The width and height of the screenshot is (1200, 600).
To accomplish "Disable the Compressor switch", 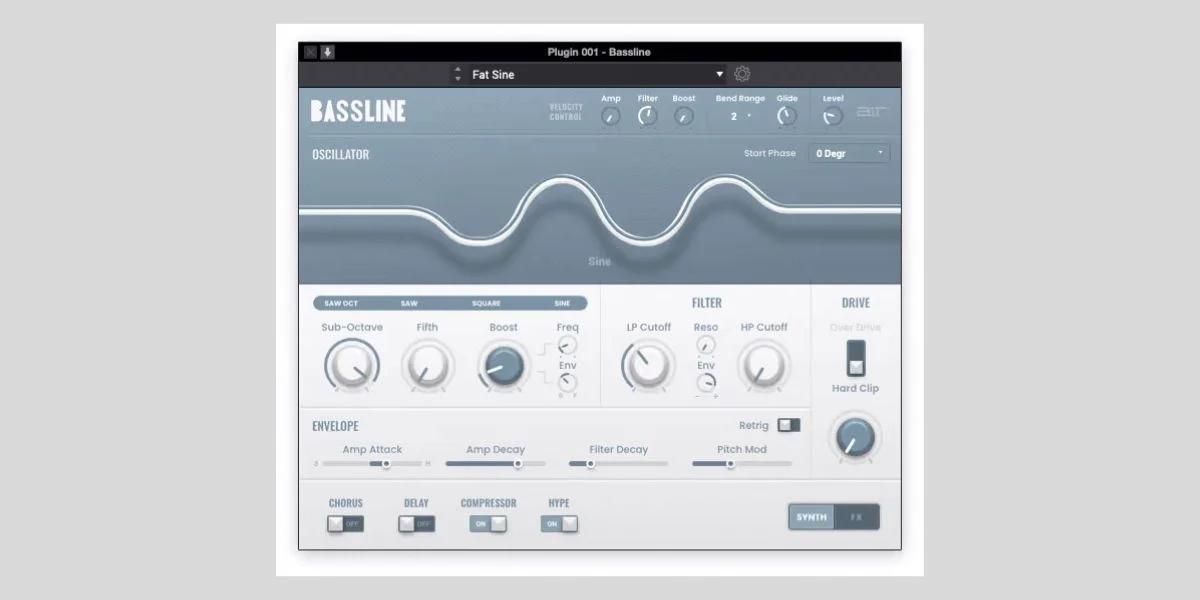I will (488, 524).
